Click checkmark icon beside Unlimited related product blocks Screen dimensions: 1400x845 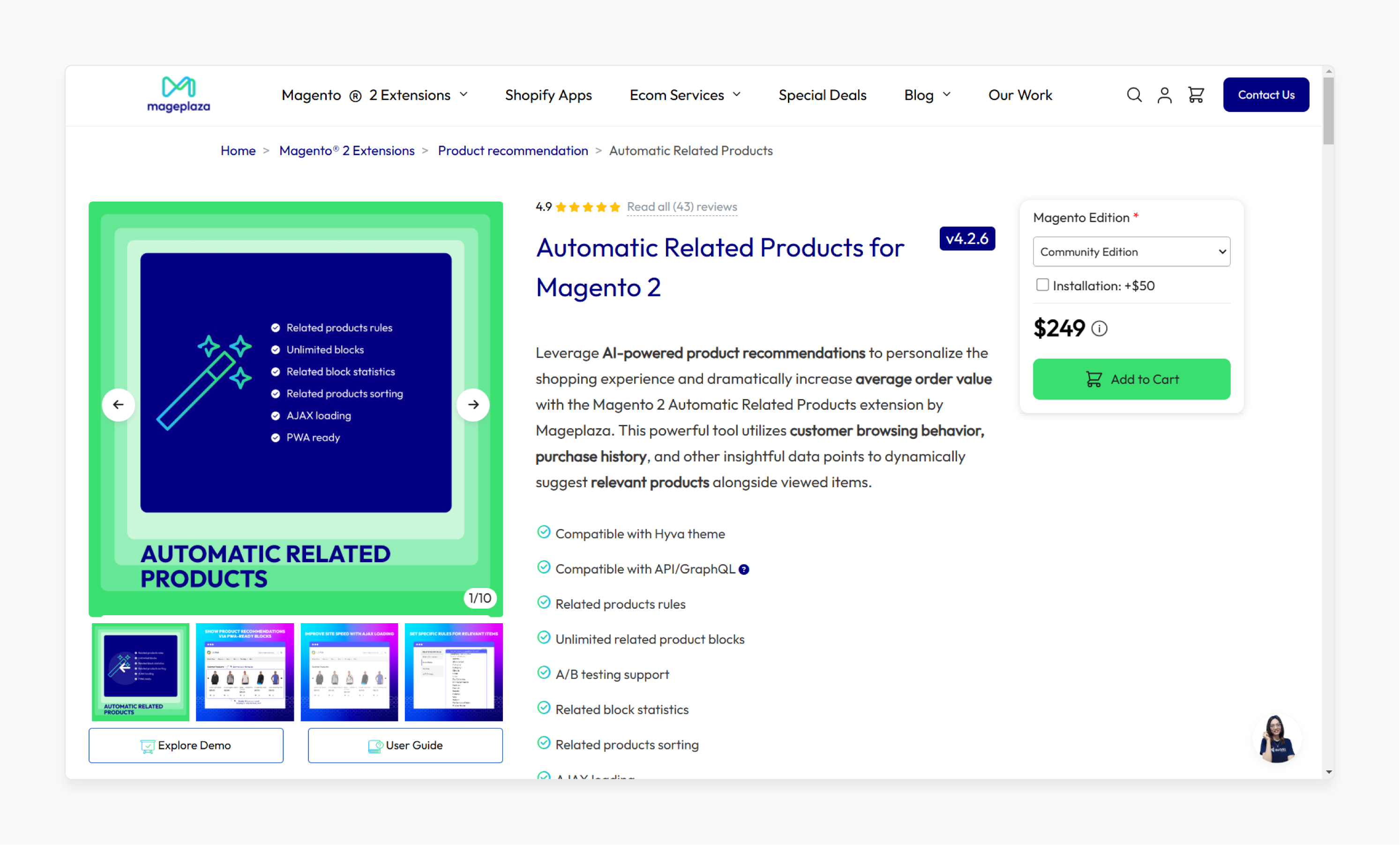[544, 638]
